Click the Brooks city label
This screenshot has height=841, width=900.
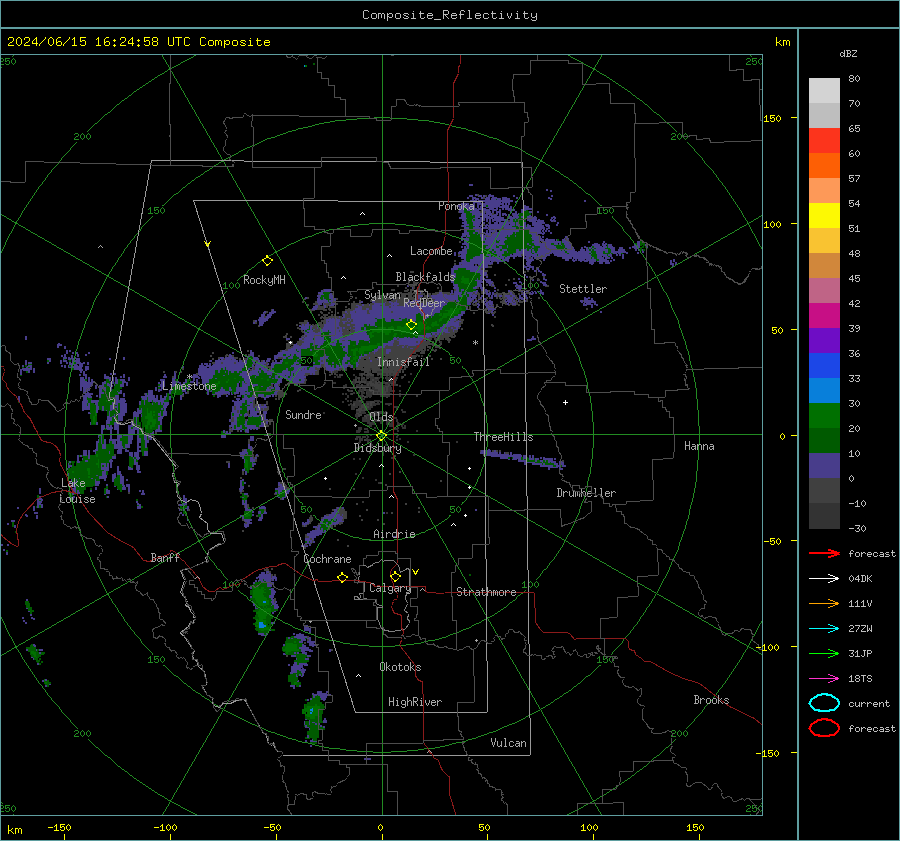click(711, 700)
